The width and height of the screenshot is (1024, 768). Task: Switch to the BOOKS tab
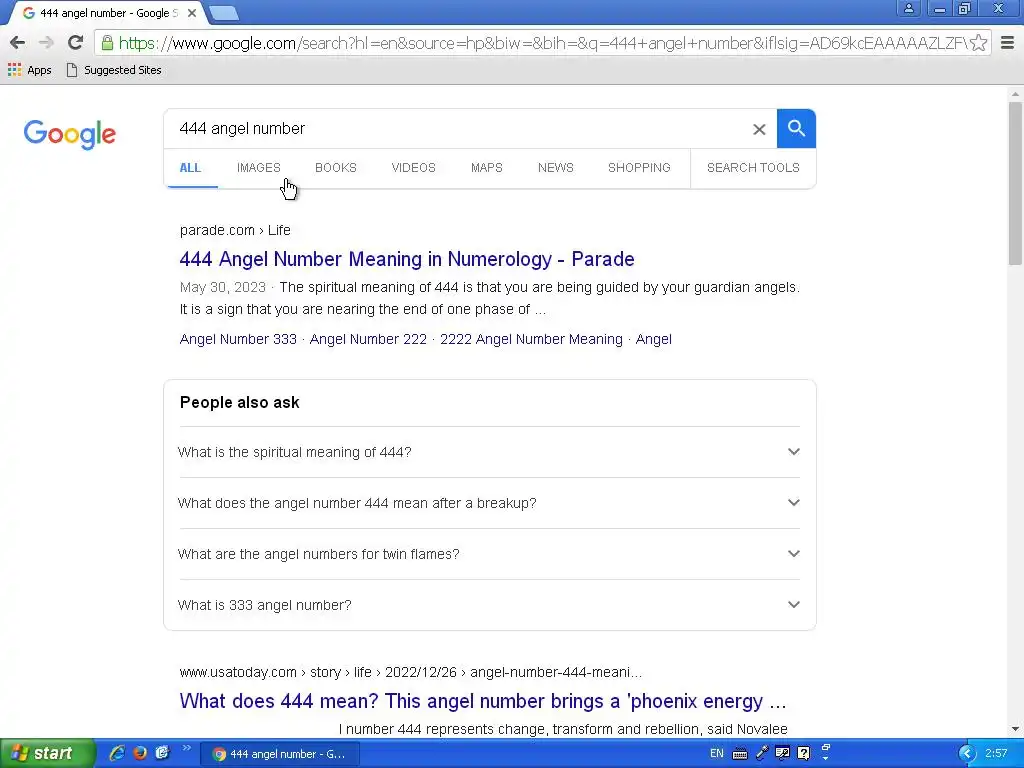[336, 168]
